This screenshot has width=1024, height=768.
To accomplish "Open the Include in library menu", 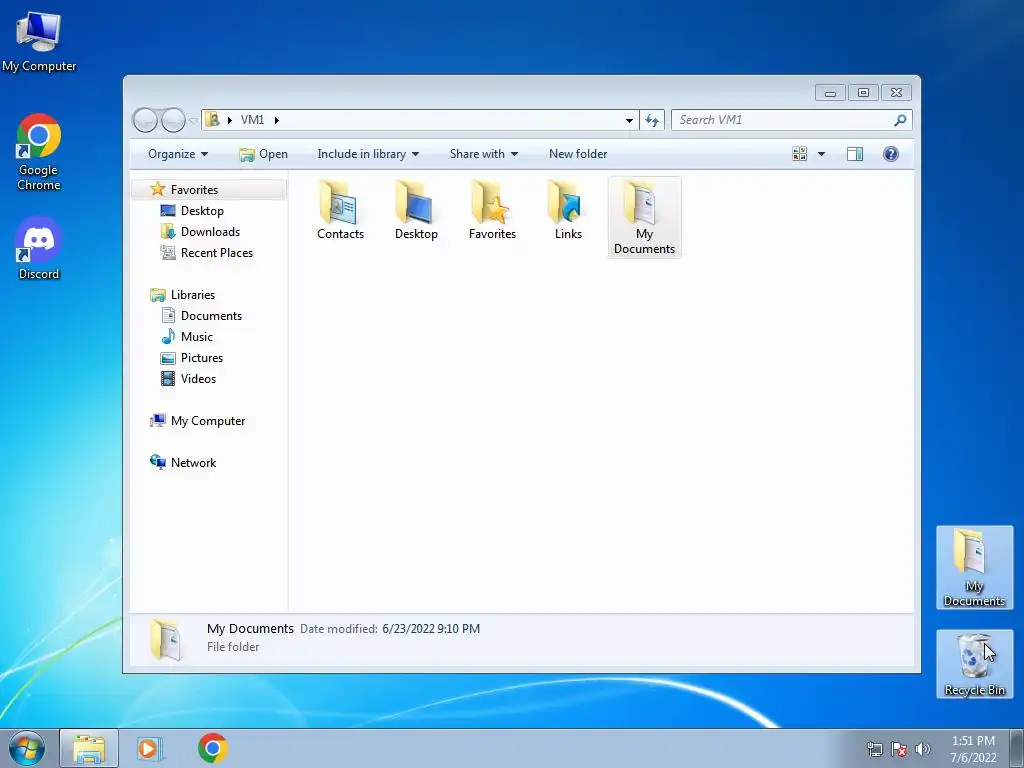I will pos(368,154).
